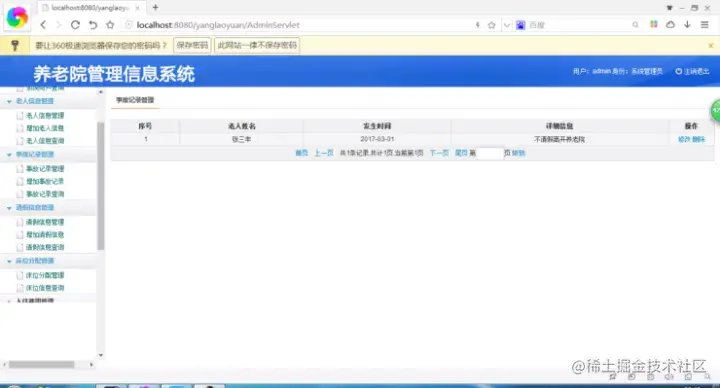This screenshot has width=720, height=388.
Task: Select the 事故记录管理 content tab above the table
Action: point(135,100)
